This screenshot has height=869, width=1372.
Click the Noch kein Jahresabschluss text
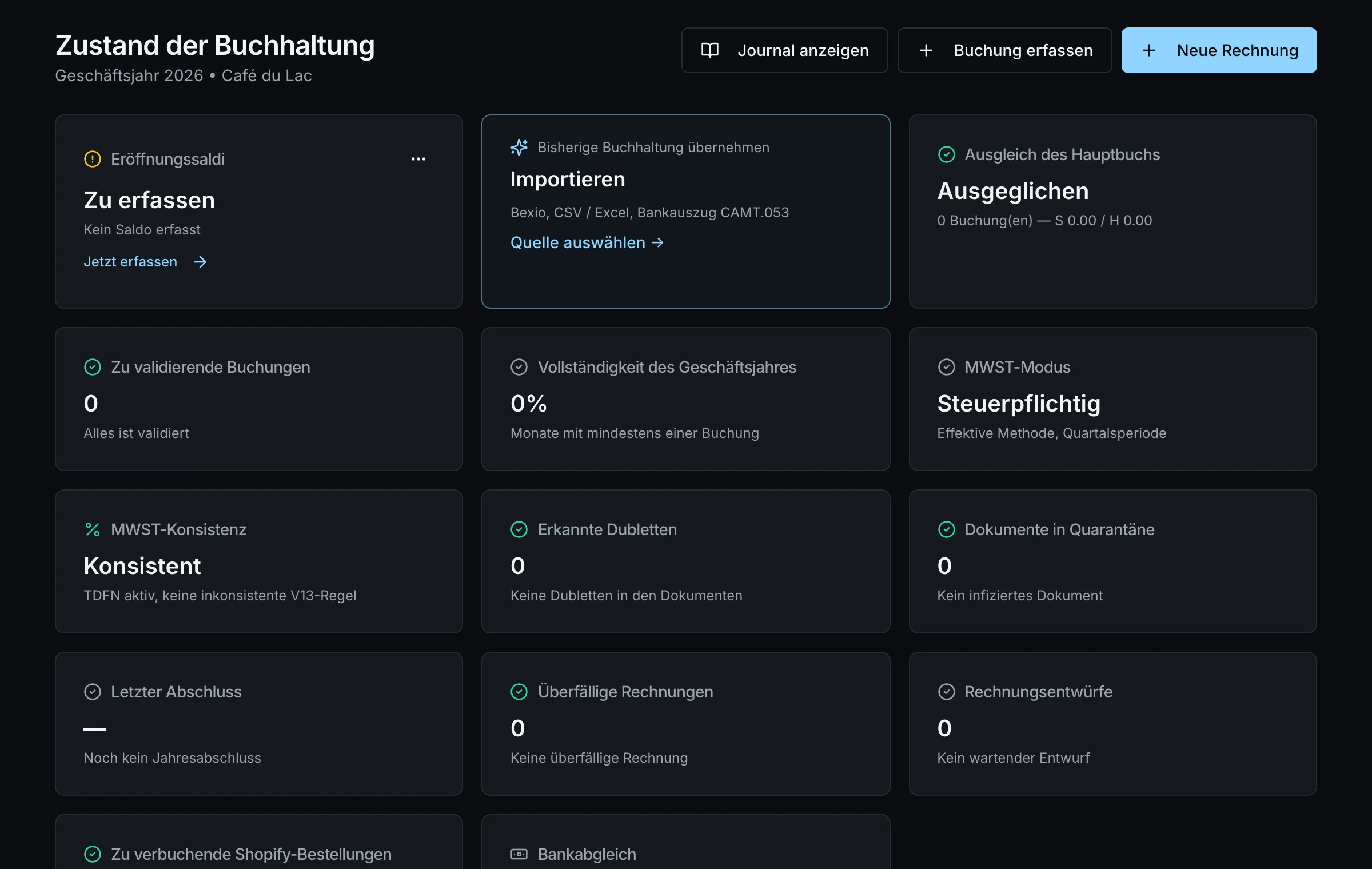tap(172, 758)
